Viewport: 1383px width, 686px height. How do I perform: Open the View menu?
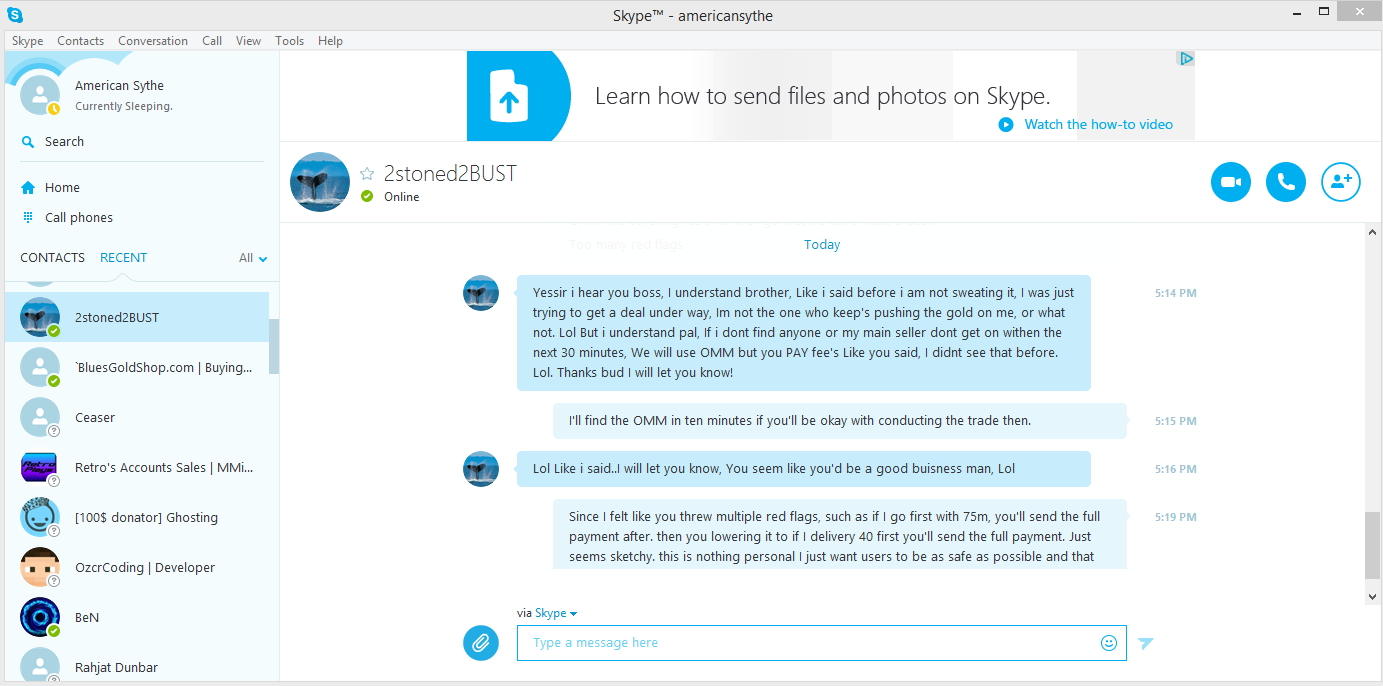(248, 41)
